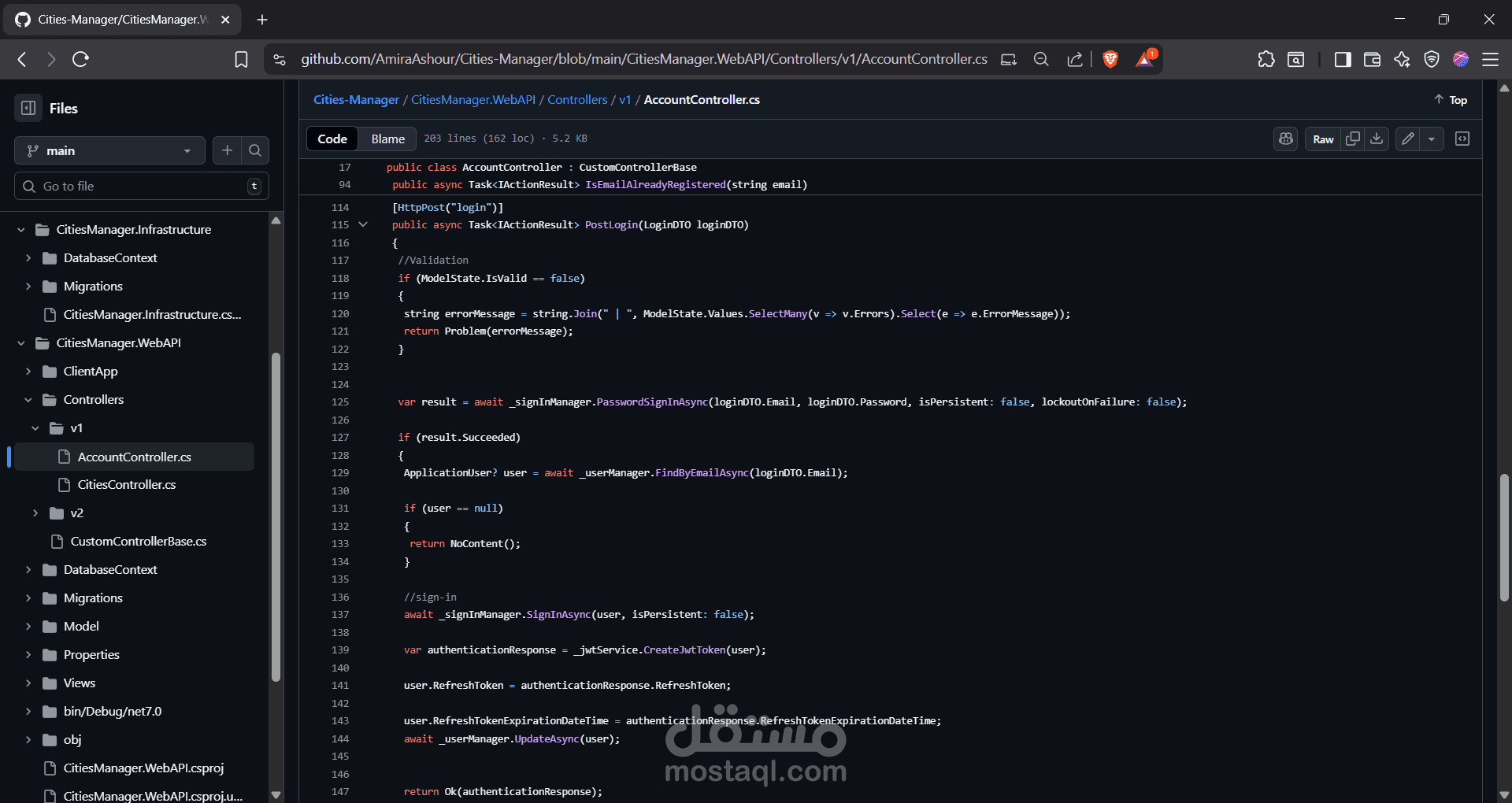Screen dimensions: 1512x803
Task: Collapse the CitiesManager.WebAPI folder
Action: [x=21, y=343]
